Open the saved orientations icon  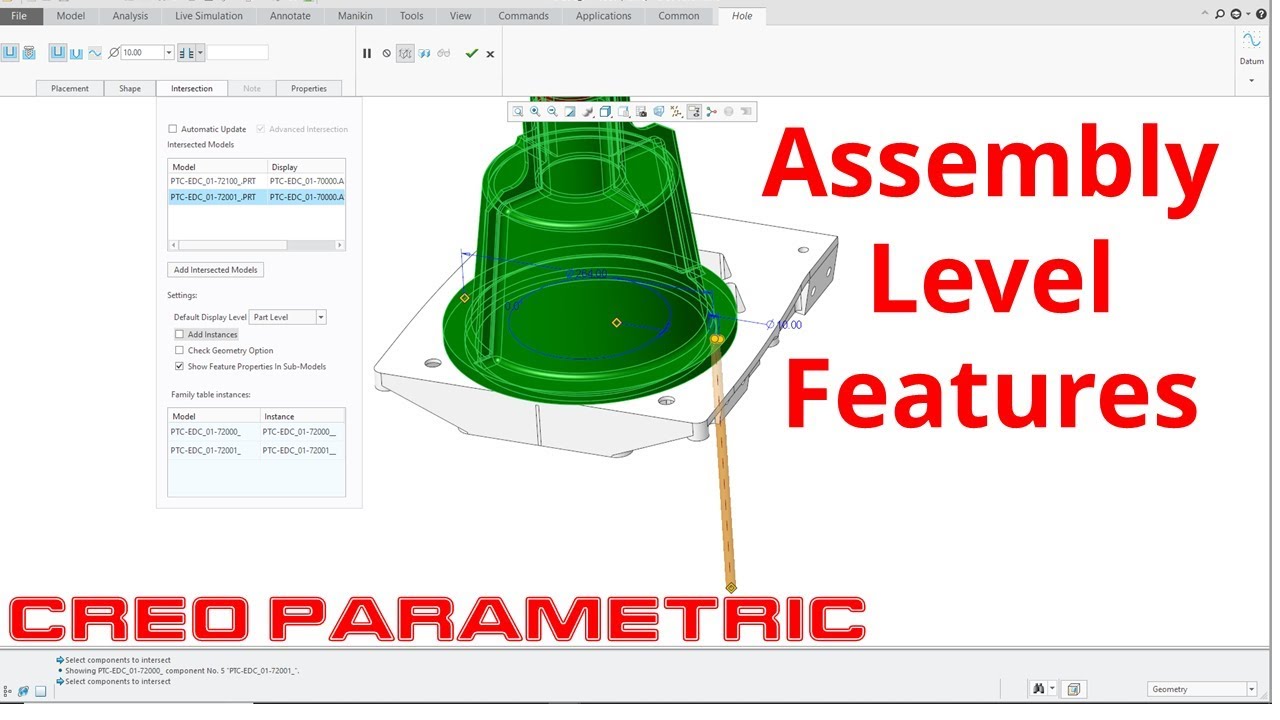click(x=623, y=111)
